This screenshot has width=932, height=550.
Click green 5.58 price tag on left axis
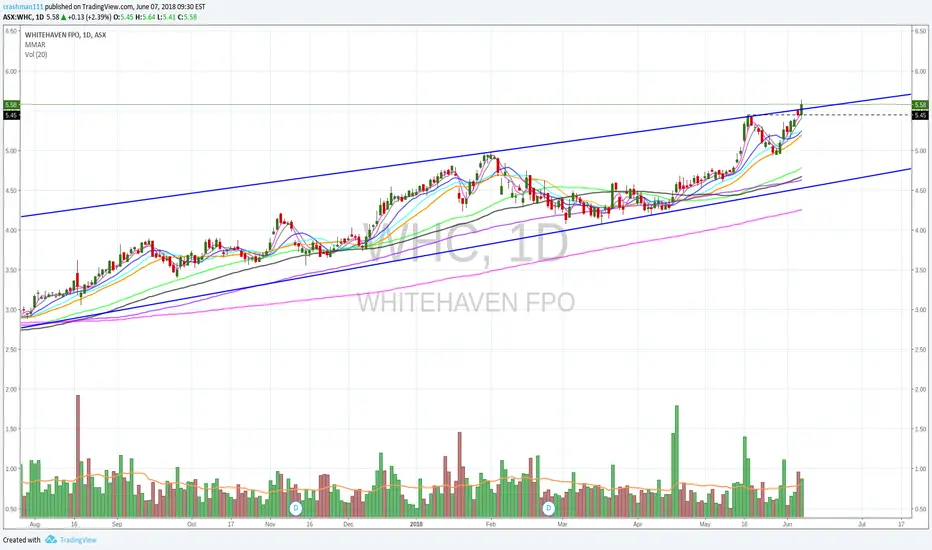click(11, 105)
